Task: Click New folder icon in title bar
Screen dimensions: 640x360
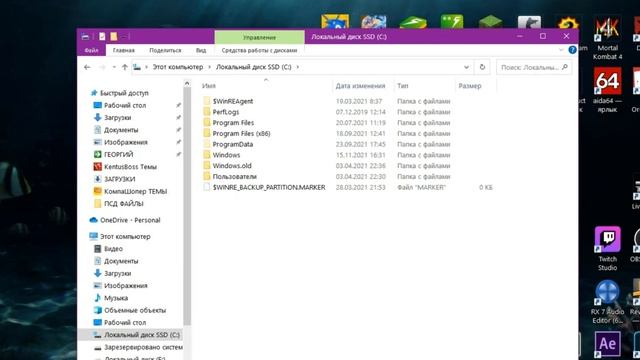Action: pos(113,37)
